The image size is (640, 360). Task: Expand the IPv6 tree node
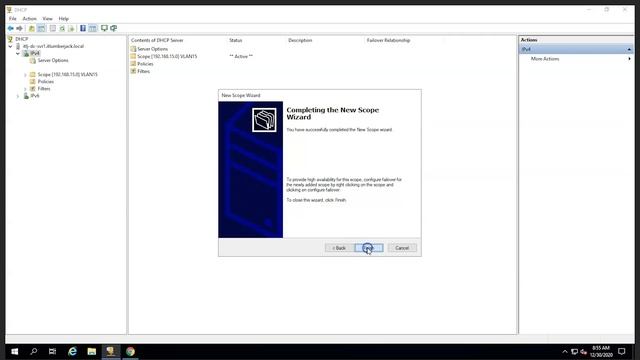pyautogui.click(x=18, y=96)
